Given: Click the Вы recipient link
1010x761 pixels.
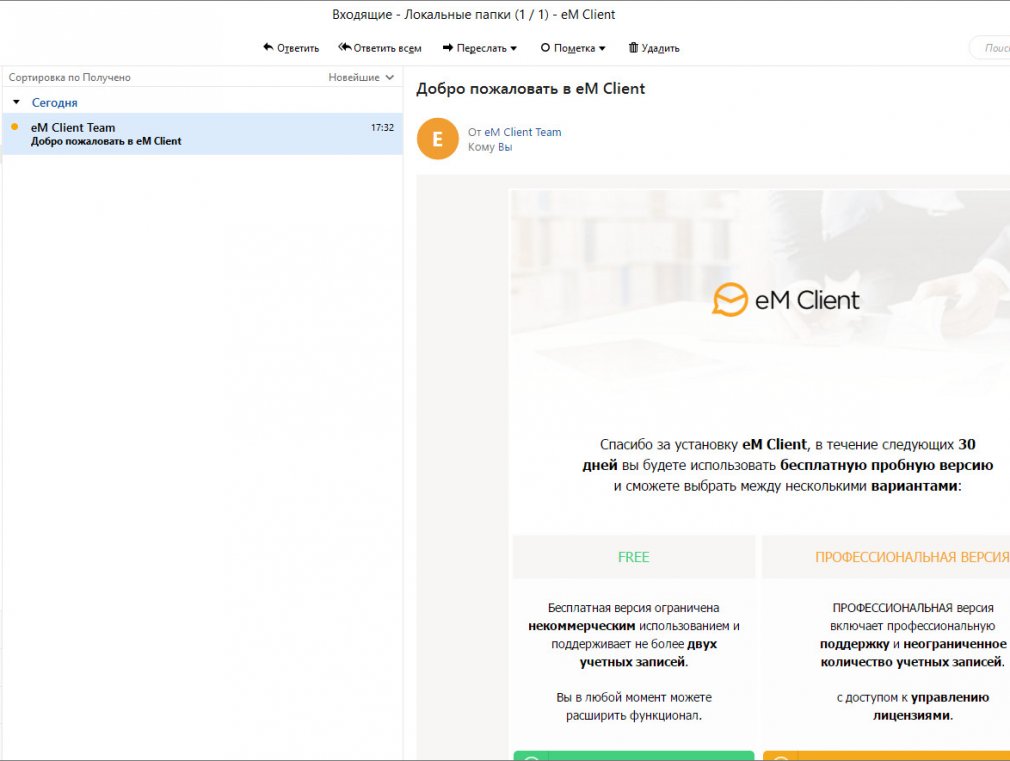Looking at the screenshot, I should tap(505, 147).
